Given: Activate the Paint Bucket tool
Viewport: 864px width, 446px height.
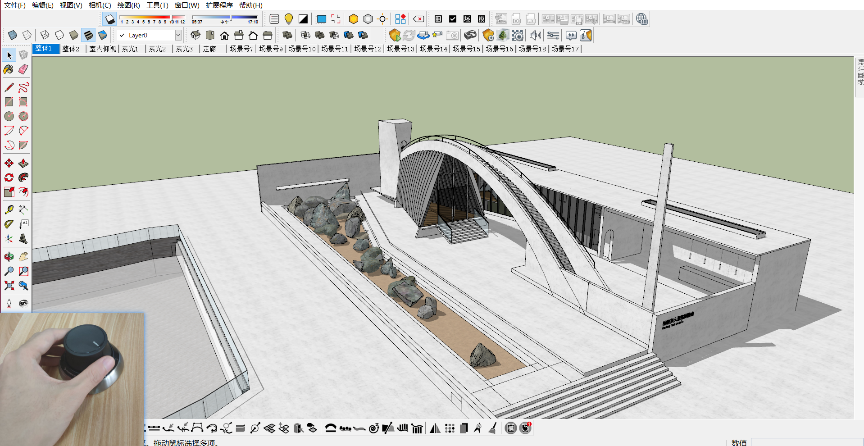Looking at the screenshot, I should pyautogui.click(x=9, y=70).
